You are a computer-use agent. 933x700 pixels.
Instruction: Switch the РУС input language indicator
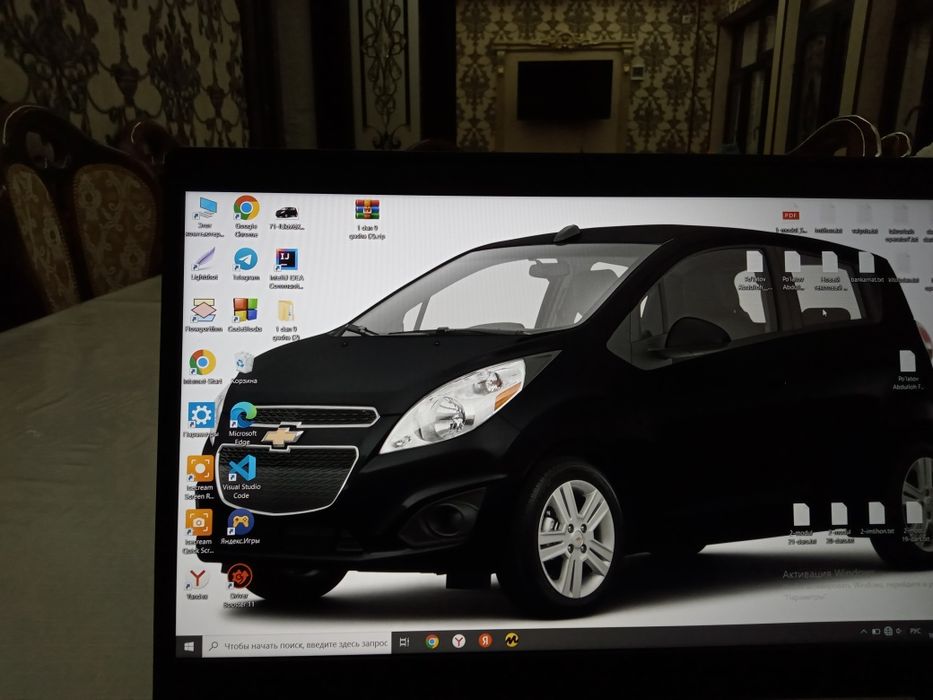pos(915,630)
